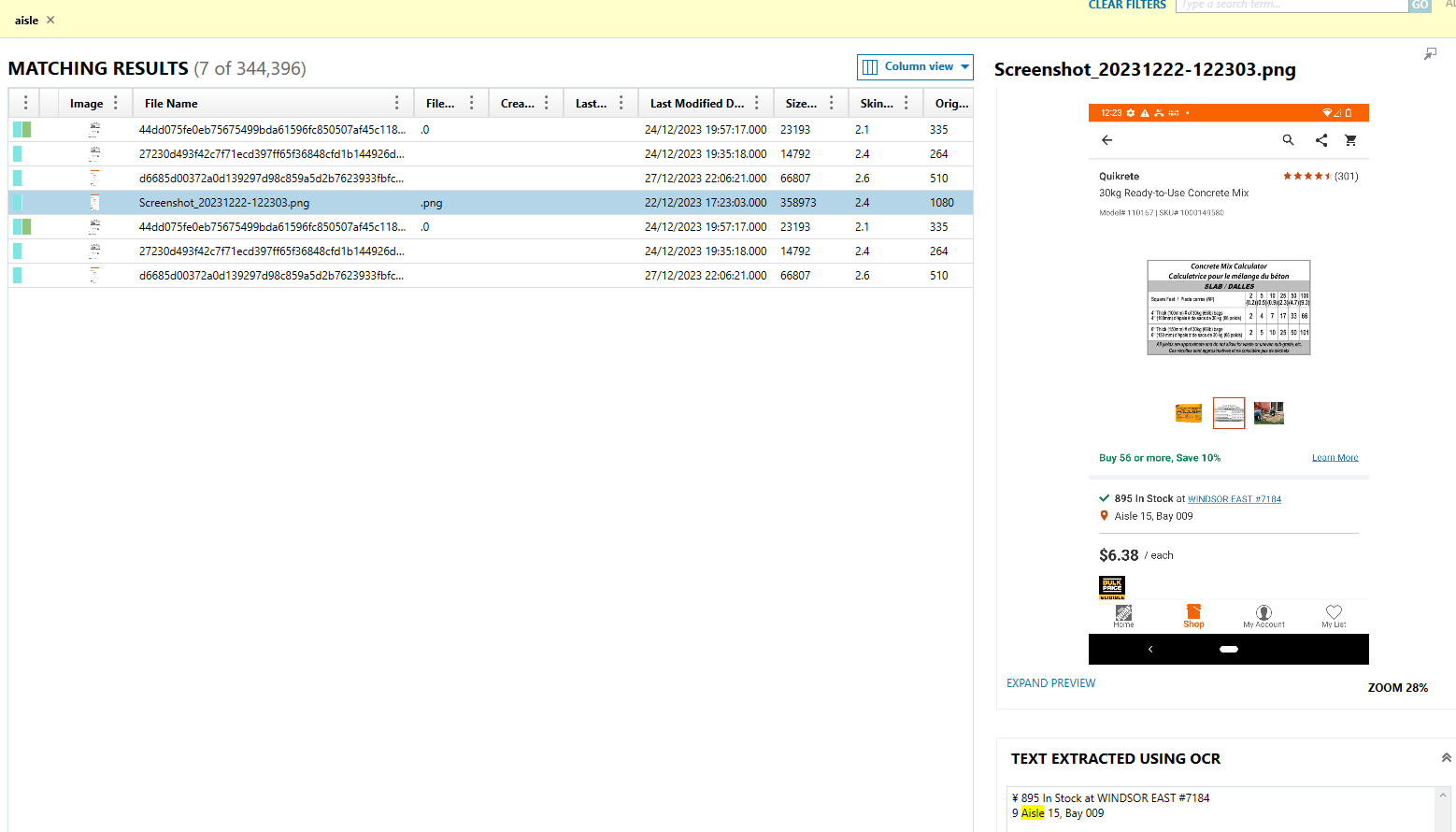Sort by the Last Modified D... column header

(x=697, y=104)
